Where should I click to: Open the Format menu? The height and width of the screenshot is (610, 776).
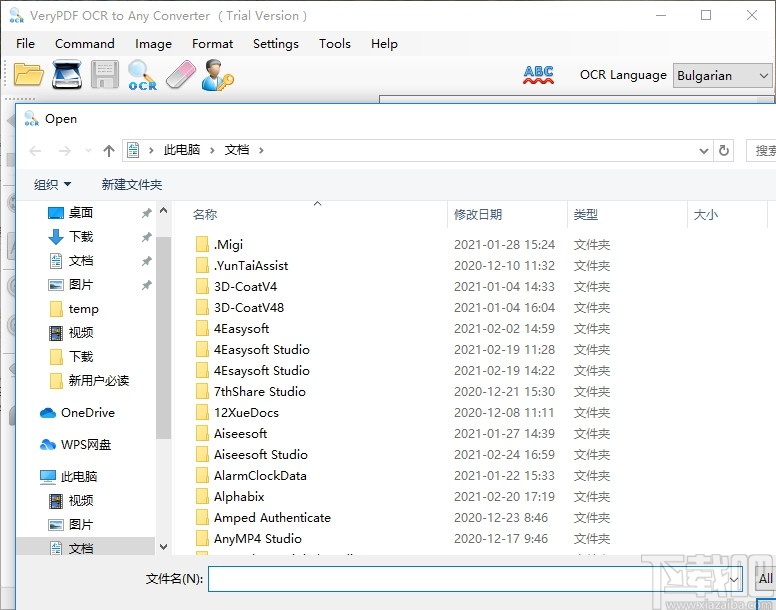point(212,44)
